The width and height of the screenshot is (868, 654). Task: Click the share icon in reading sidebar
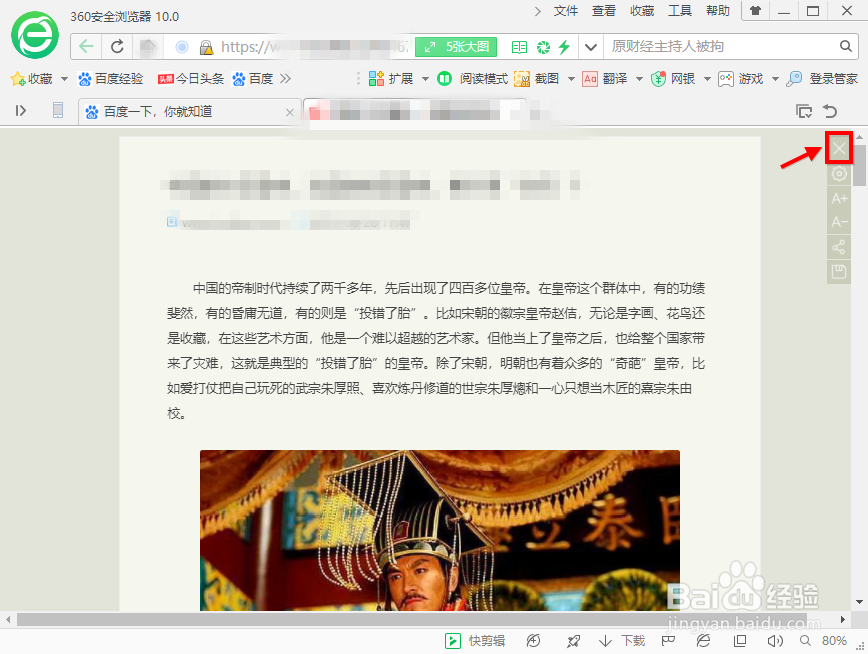[x=839, y=247]
